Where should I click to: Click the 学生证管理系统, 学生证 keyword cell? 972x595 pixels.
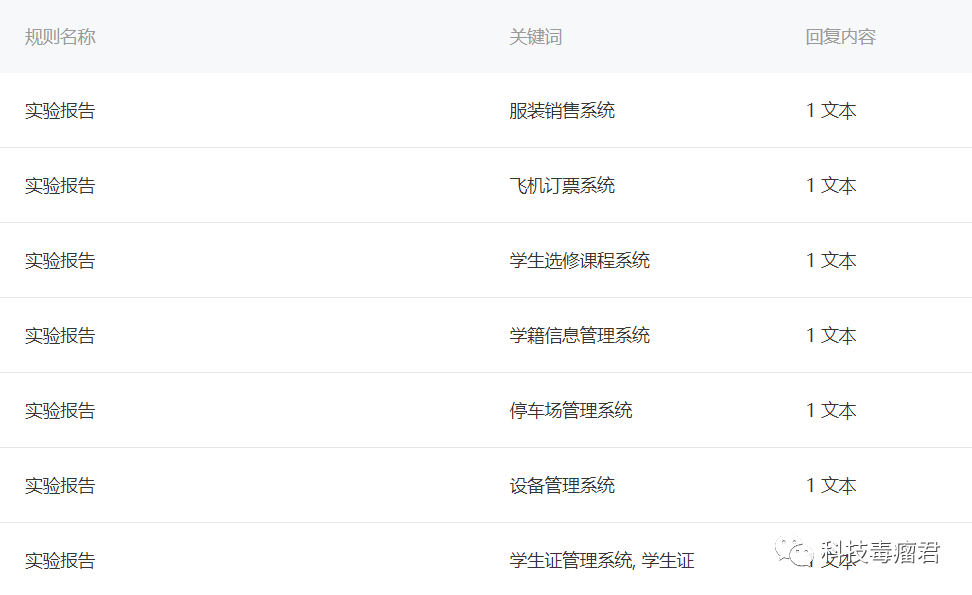pos(601,561)
